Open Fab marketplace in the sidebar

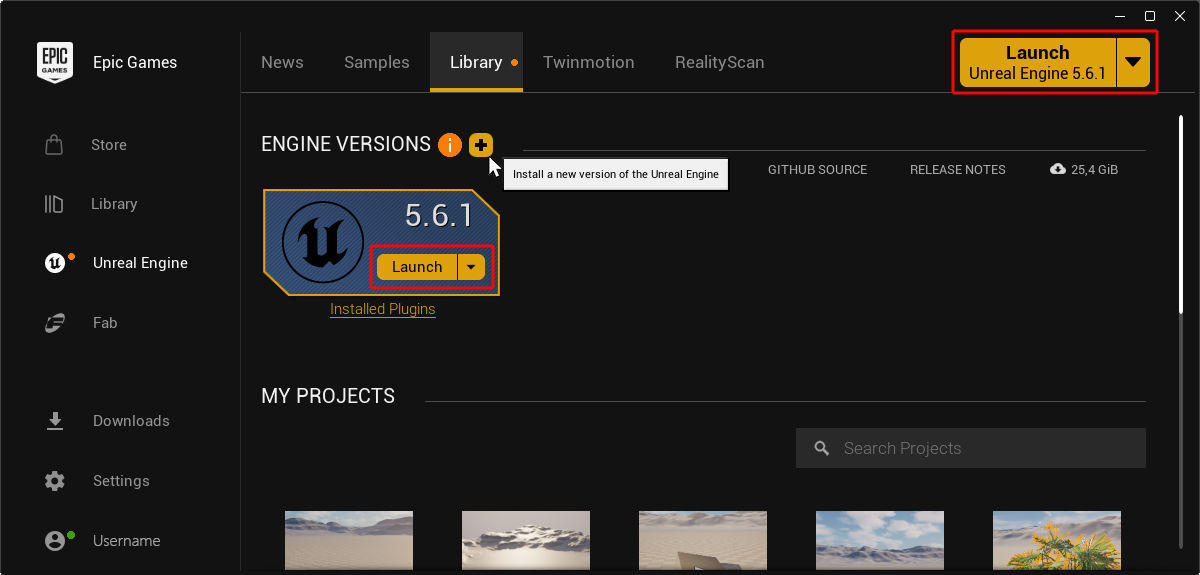[104, 323]
